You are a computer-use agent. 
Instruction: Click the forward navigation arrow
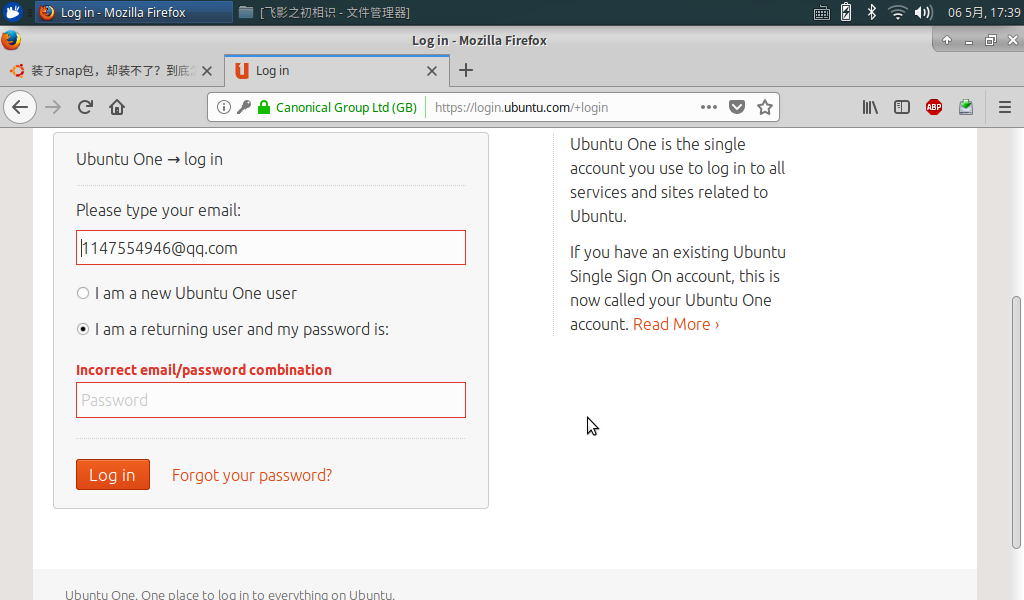pos(53,107)
